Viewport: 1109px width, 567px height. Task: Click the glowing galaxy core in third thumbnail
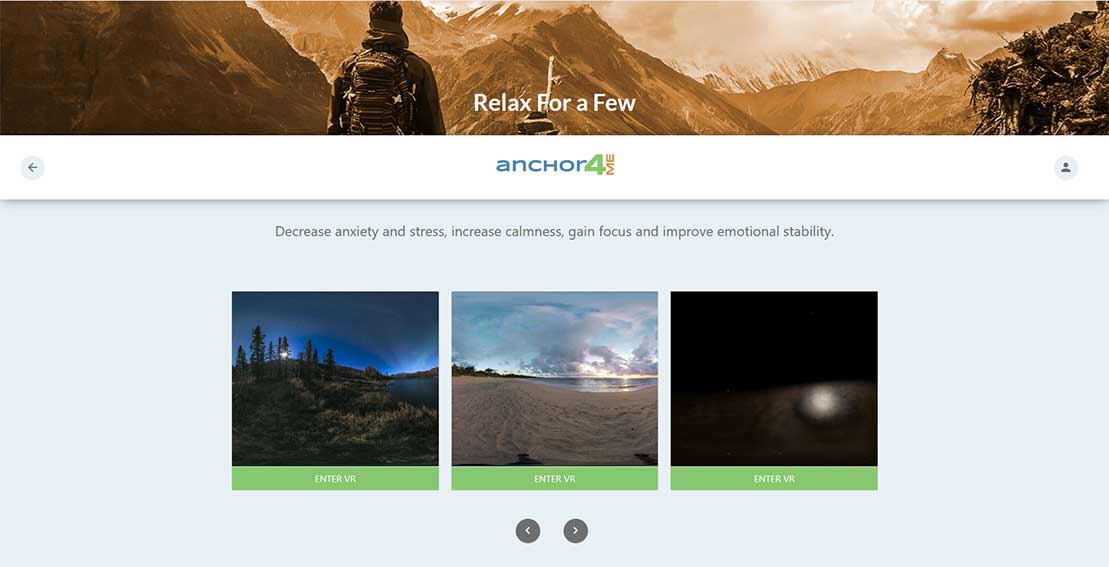coord(822,403)
